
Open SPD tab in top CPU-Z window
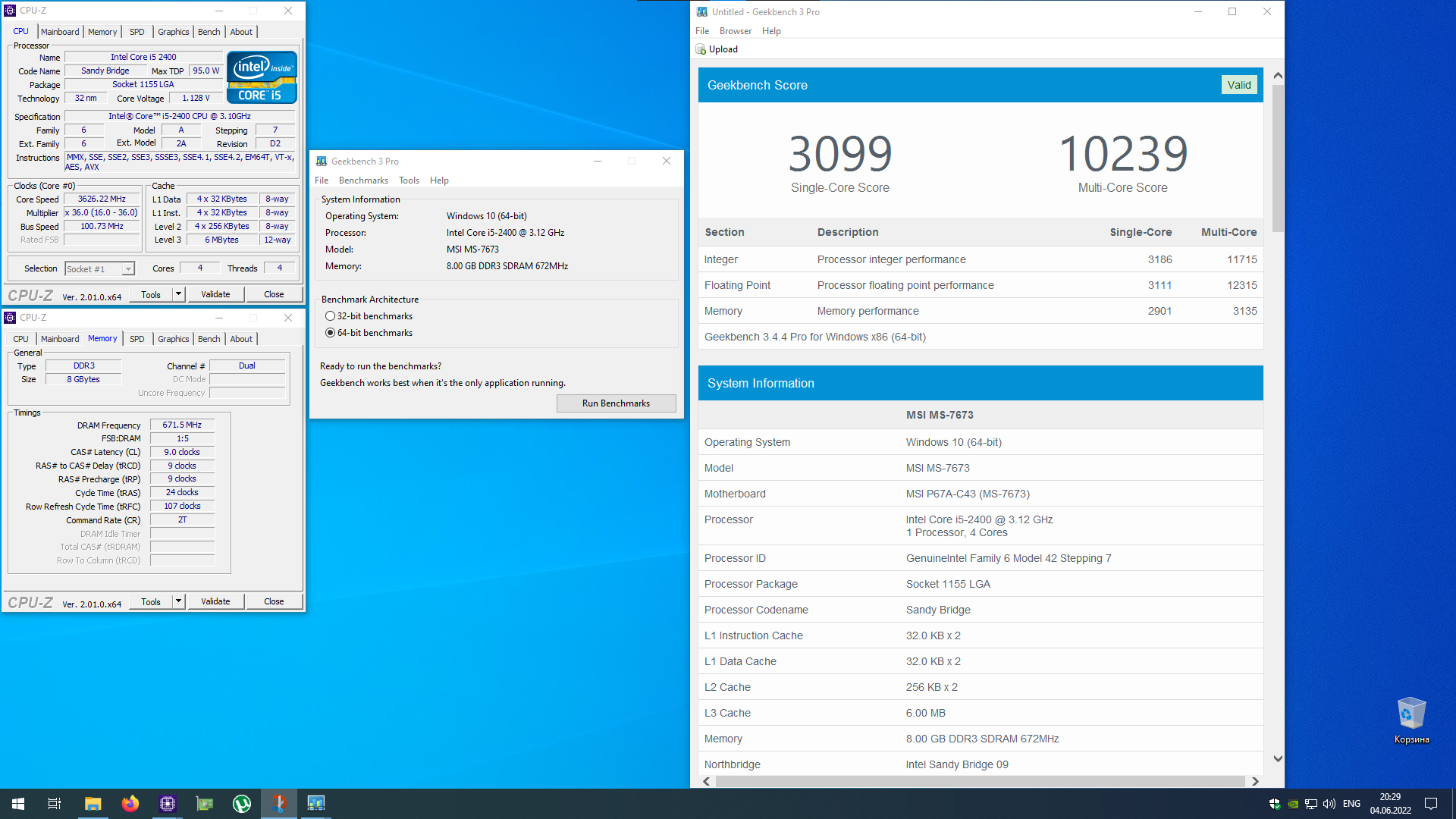(137, 32)
